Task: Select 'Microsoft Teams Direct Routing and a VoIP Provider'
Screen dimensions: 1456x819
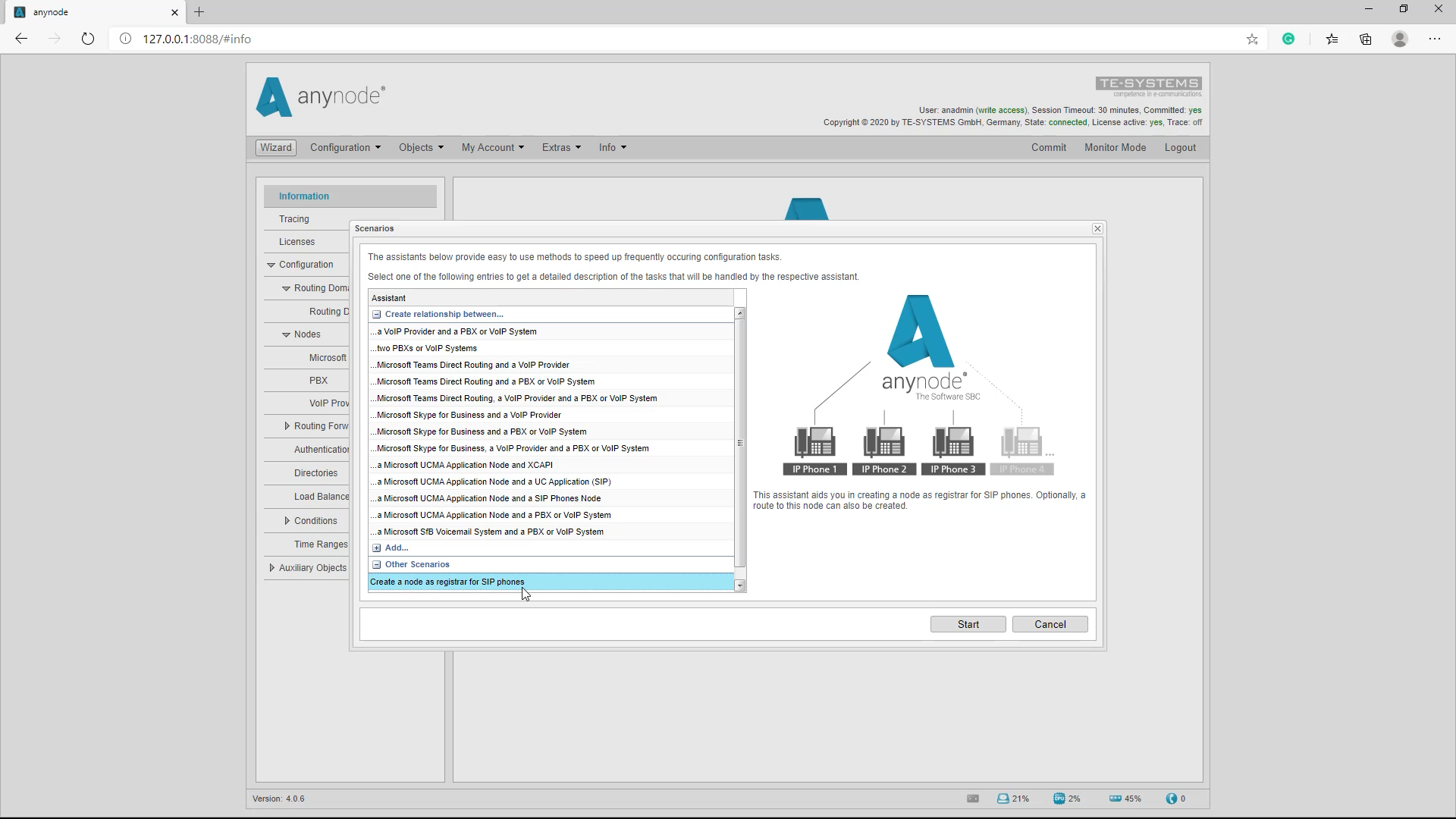Action: 551,365
